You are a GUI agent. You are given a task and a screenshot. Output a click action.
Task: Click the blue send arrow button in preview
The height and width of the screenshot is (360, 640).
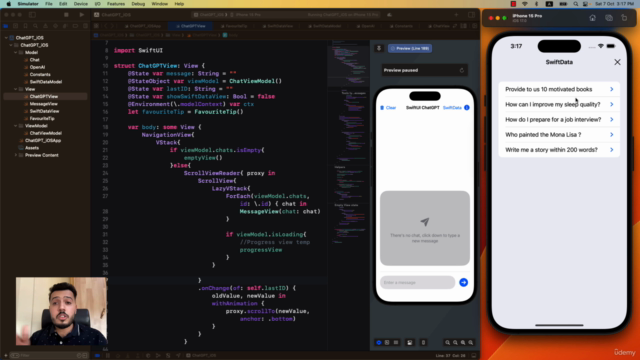464,282
